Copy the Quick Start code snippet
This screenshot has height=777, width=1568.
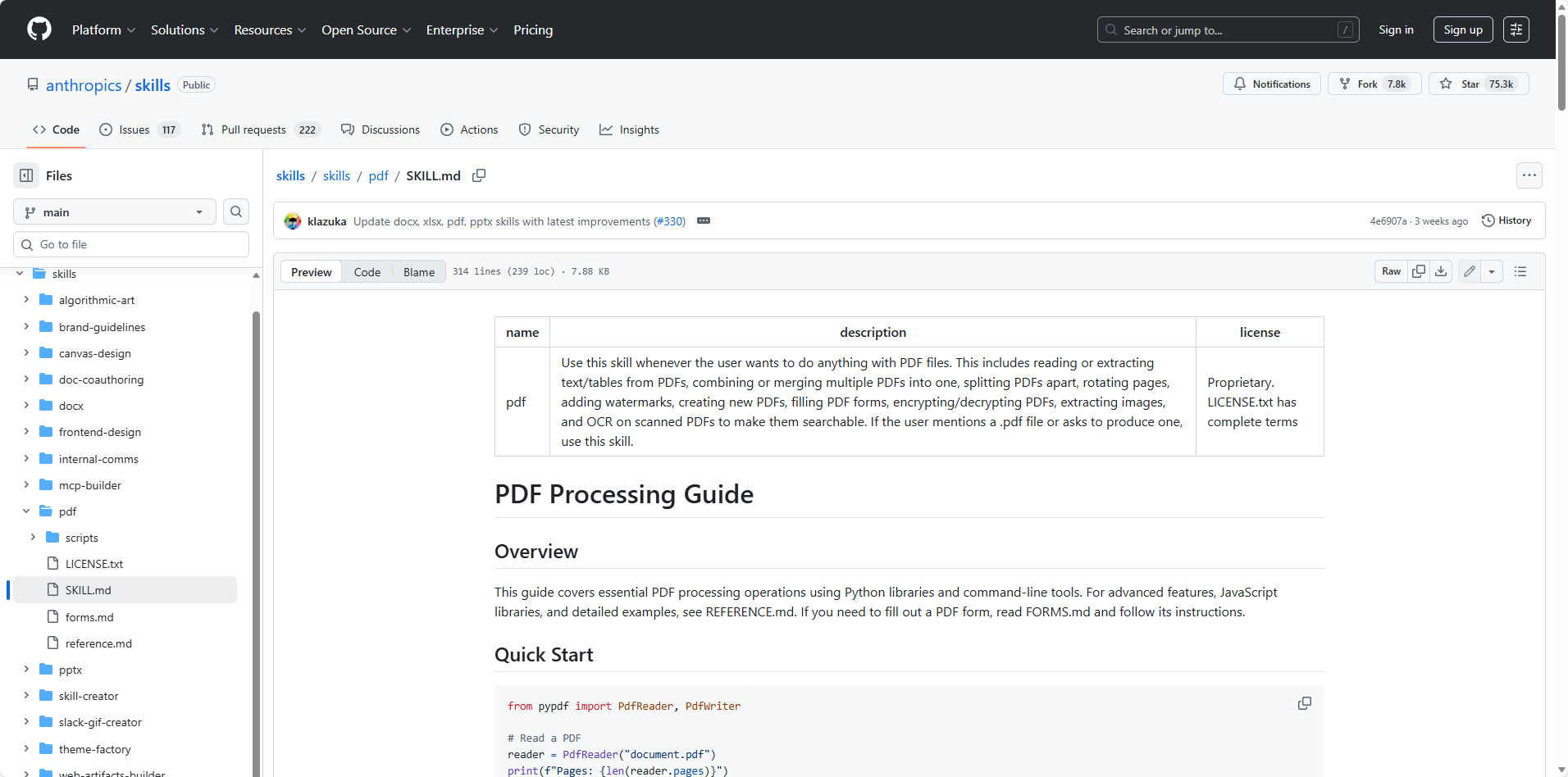1304,703
